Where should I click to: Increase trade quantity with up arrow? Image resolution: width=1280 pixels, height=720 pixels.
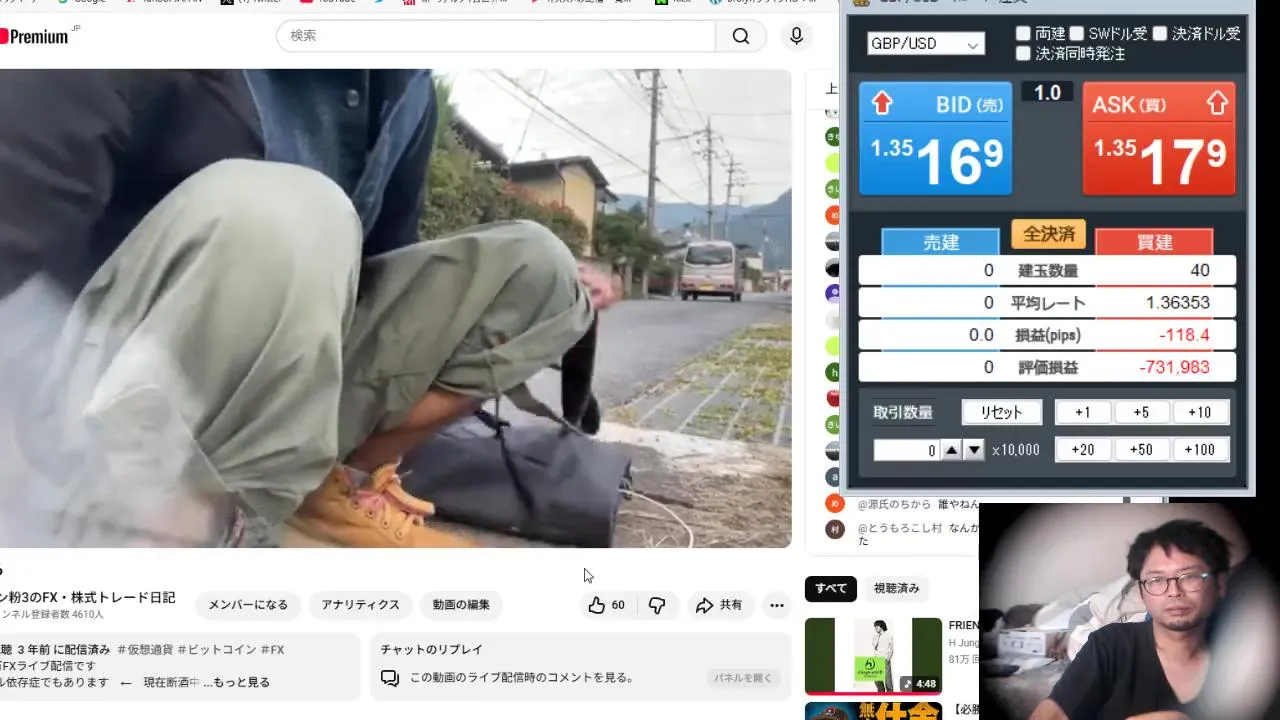click(x=952, y=450)
